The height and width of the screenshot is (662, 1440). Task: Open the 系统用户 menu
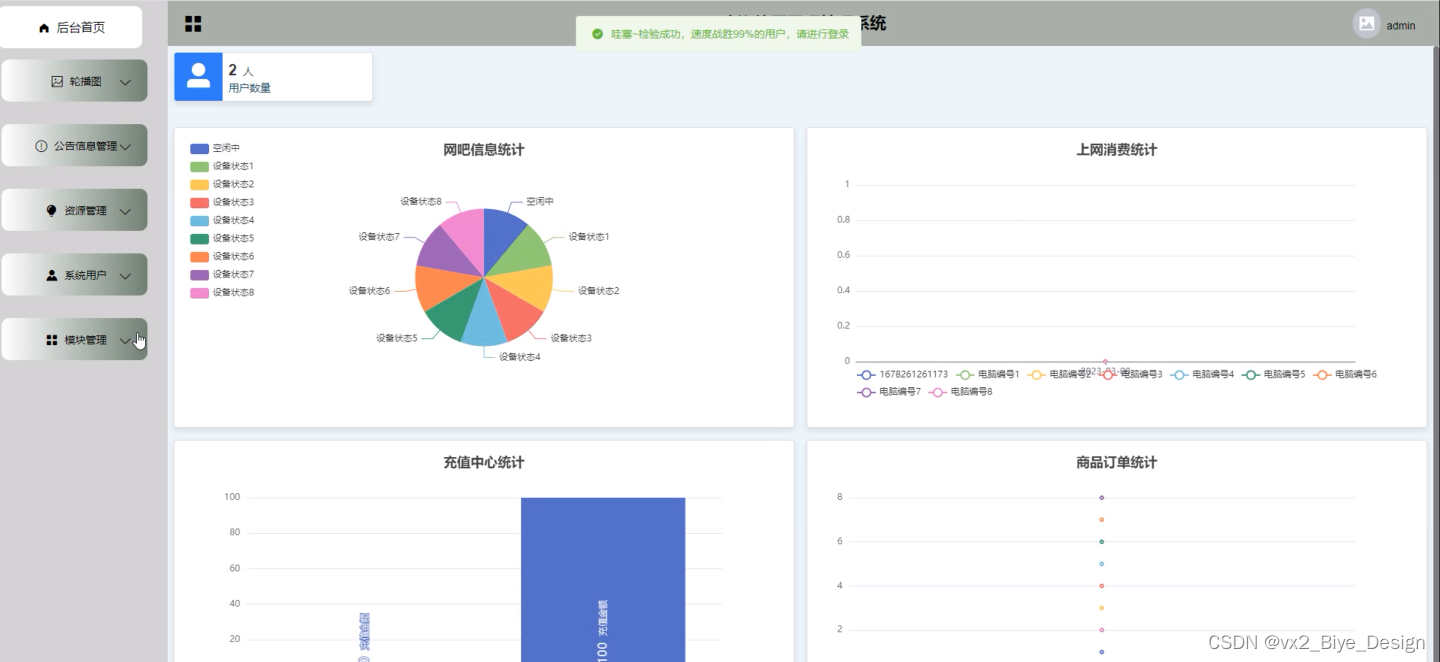(x=74, y=274)
